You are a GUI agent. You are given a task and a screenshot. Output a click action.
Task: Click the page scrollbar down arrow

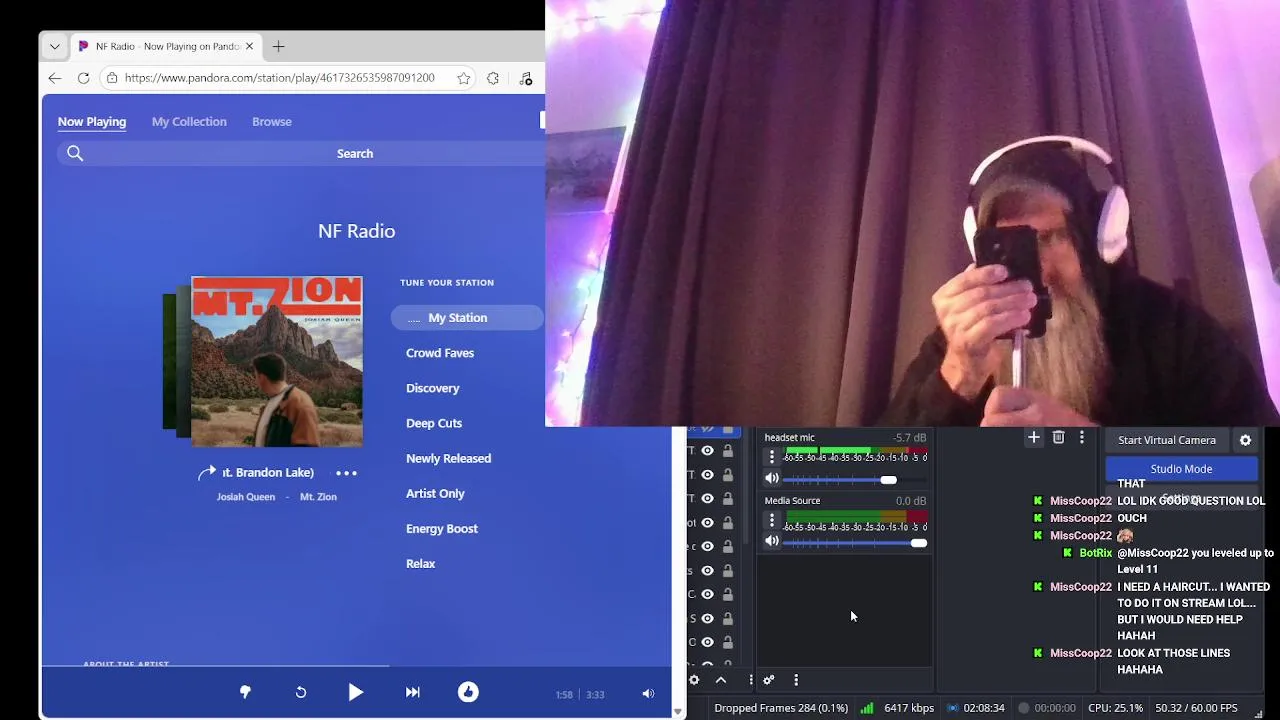tap(679, 712)
